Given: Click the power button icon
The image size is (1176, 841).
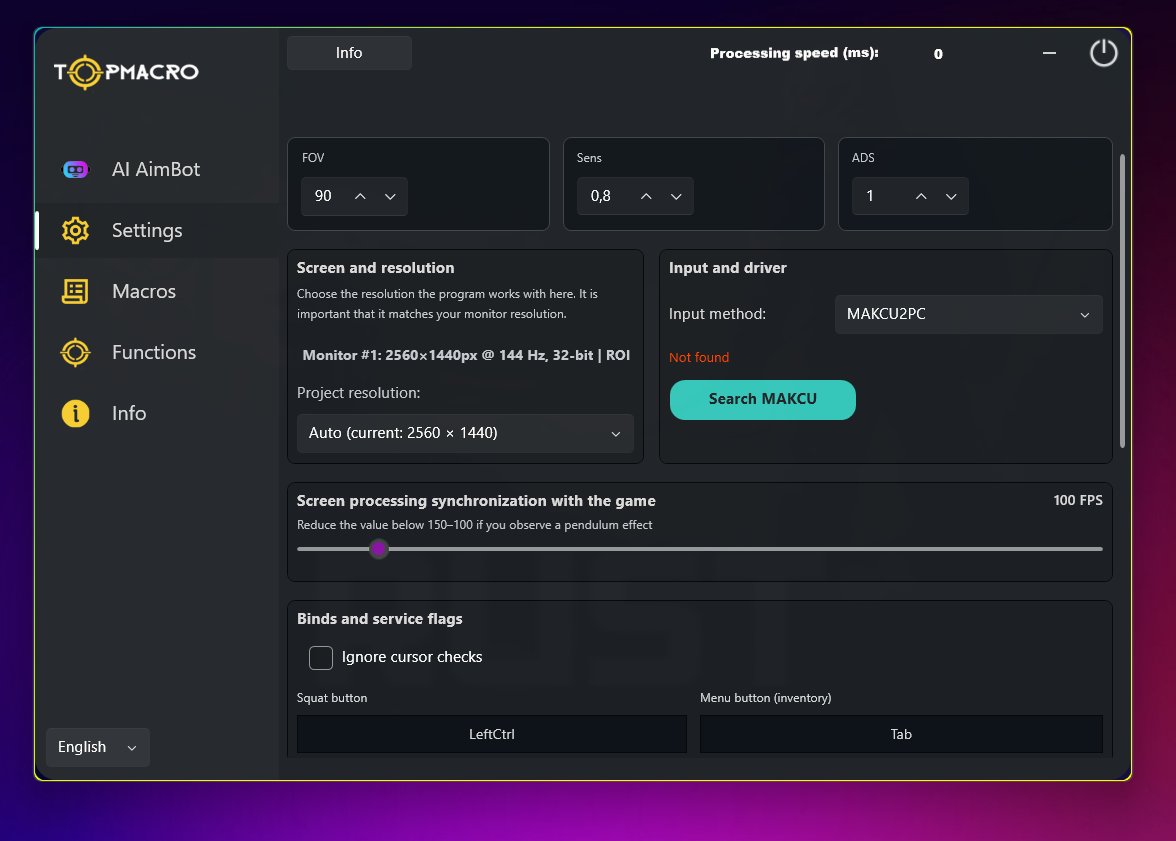Looking at the screenshot, I should pos(1103,53).
